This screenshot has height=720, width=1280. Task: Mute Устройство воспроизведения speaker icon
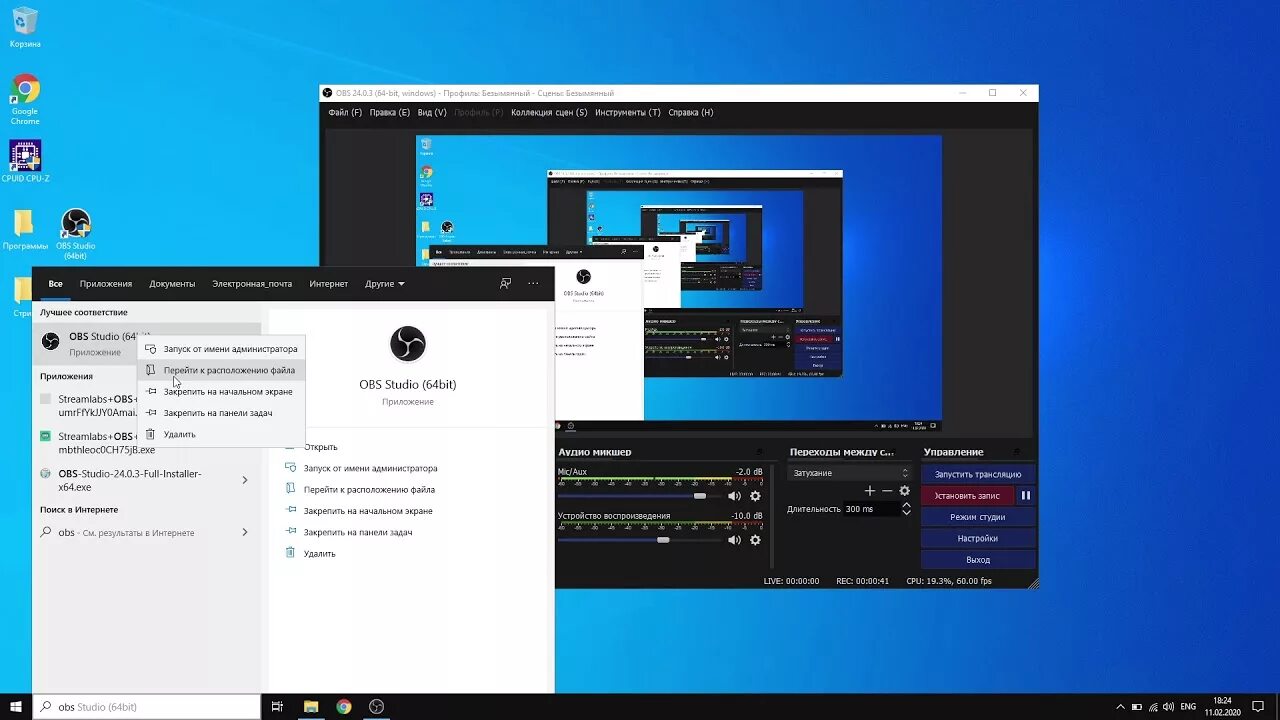pyautogui.click(x=734, y=540)
